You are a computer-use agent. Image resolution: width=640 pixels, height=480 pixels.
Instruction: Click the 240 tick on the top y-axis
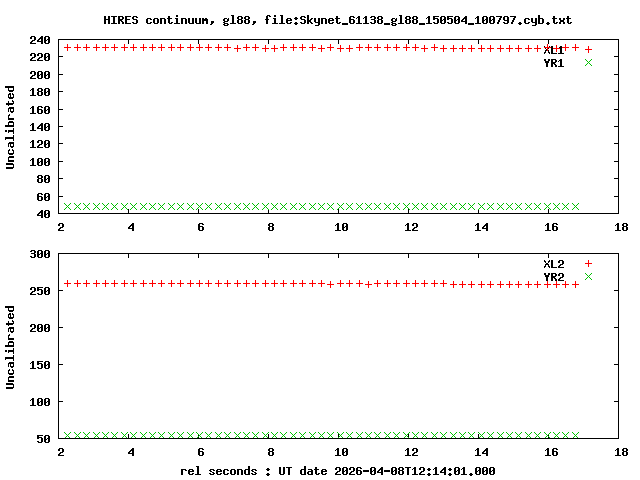click(x=40, y=40)
